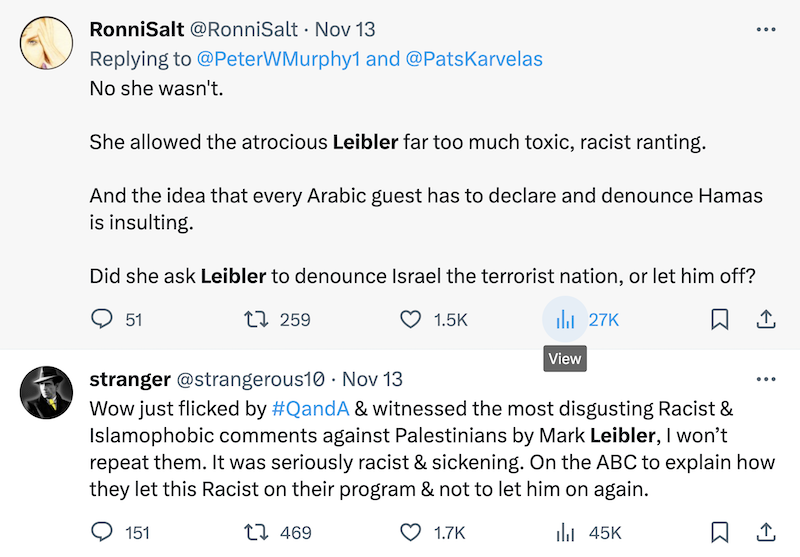View analytics for stranger's tweet

click(x=565, y=533)
